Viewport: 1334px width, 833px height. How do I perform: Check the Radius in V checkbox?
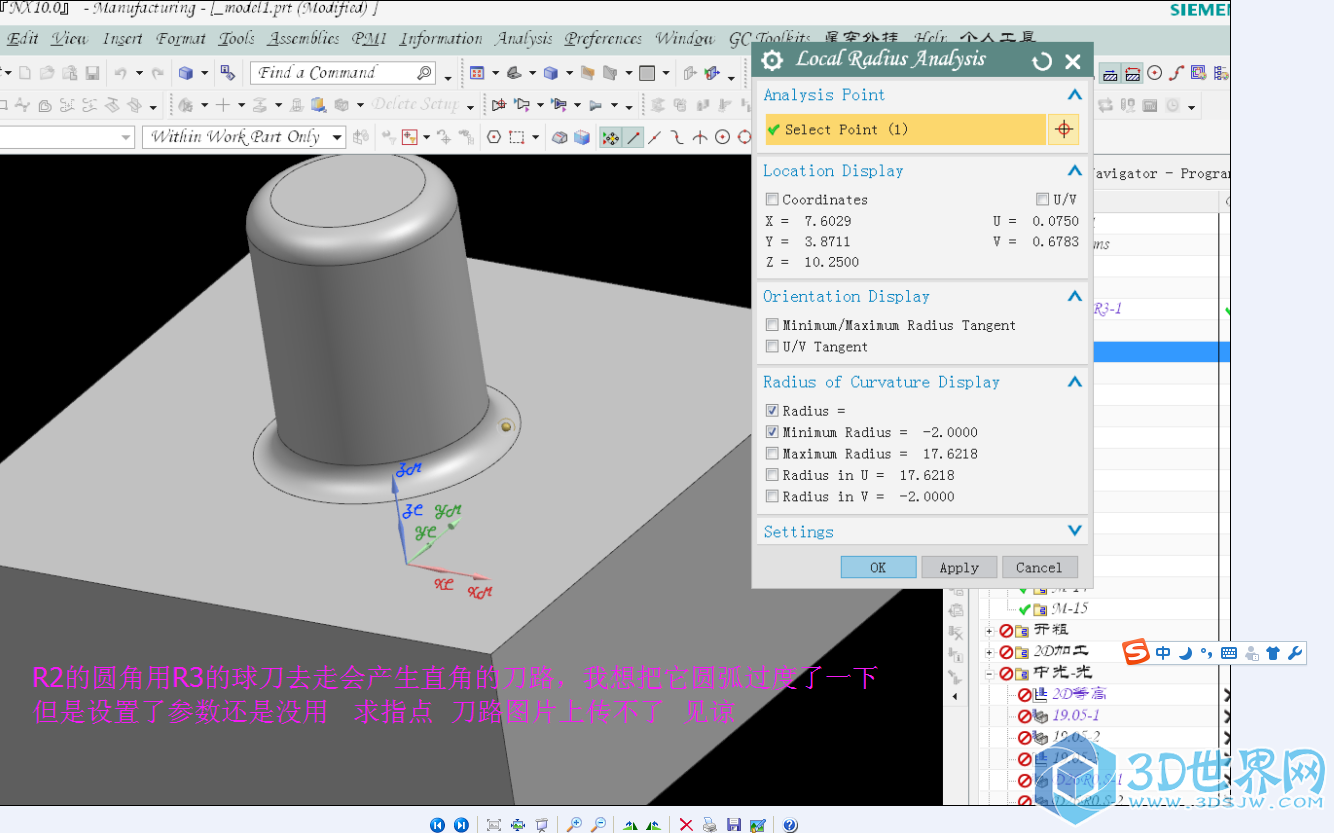coord(771,496)
